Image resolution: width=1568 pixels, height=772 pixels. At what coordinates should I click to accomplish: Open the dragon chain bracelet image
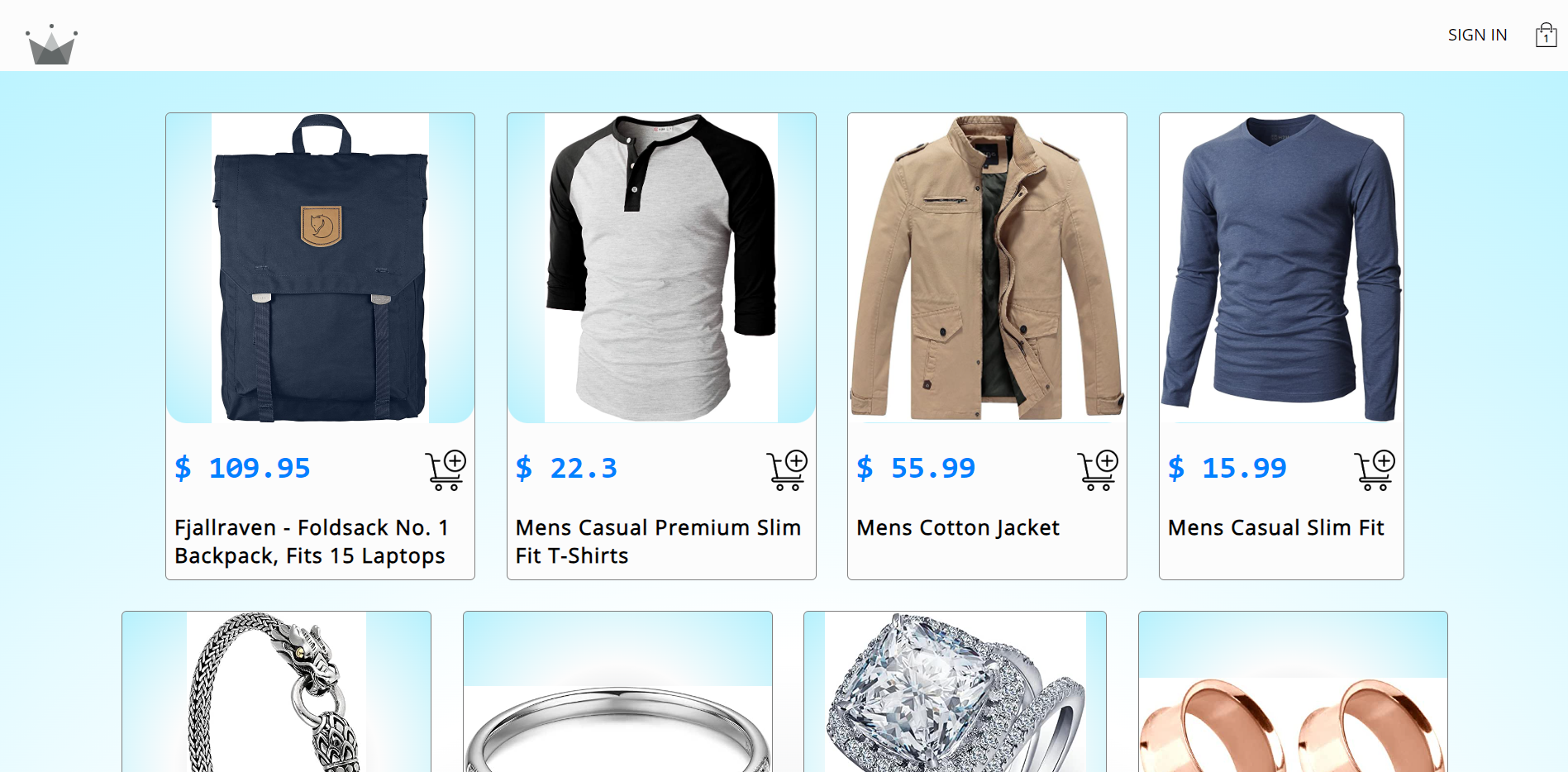(276, 692)
